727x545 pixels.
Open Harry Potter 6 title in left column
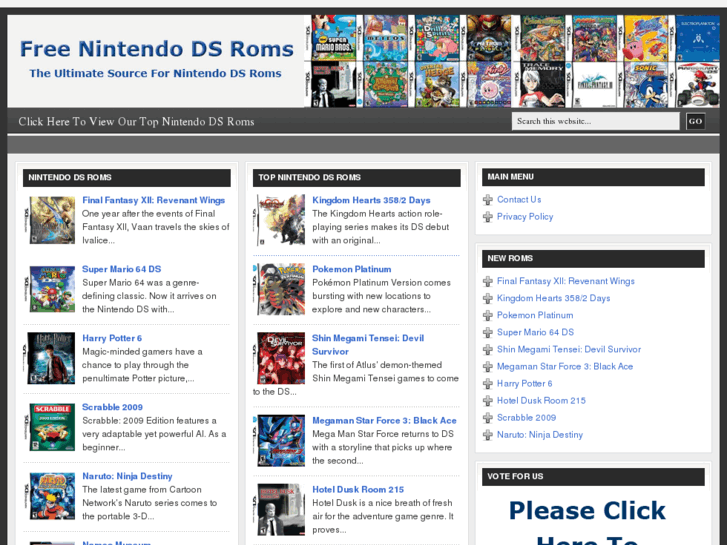click(112, 338)
